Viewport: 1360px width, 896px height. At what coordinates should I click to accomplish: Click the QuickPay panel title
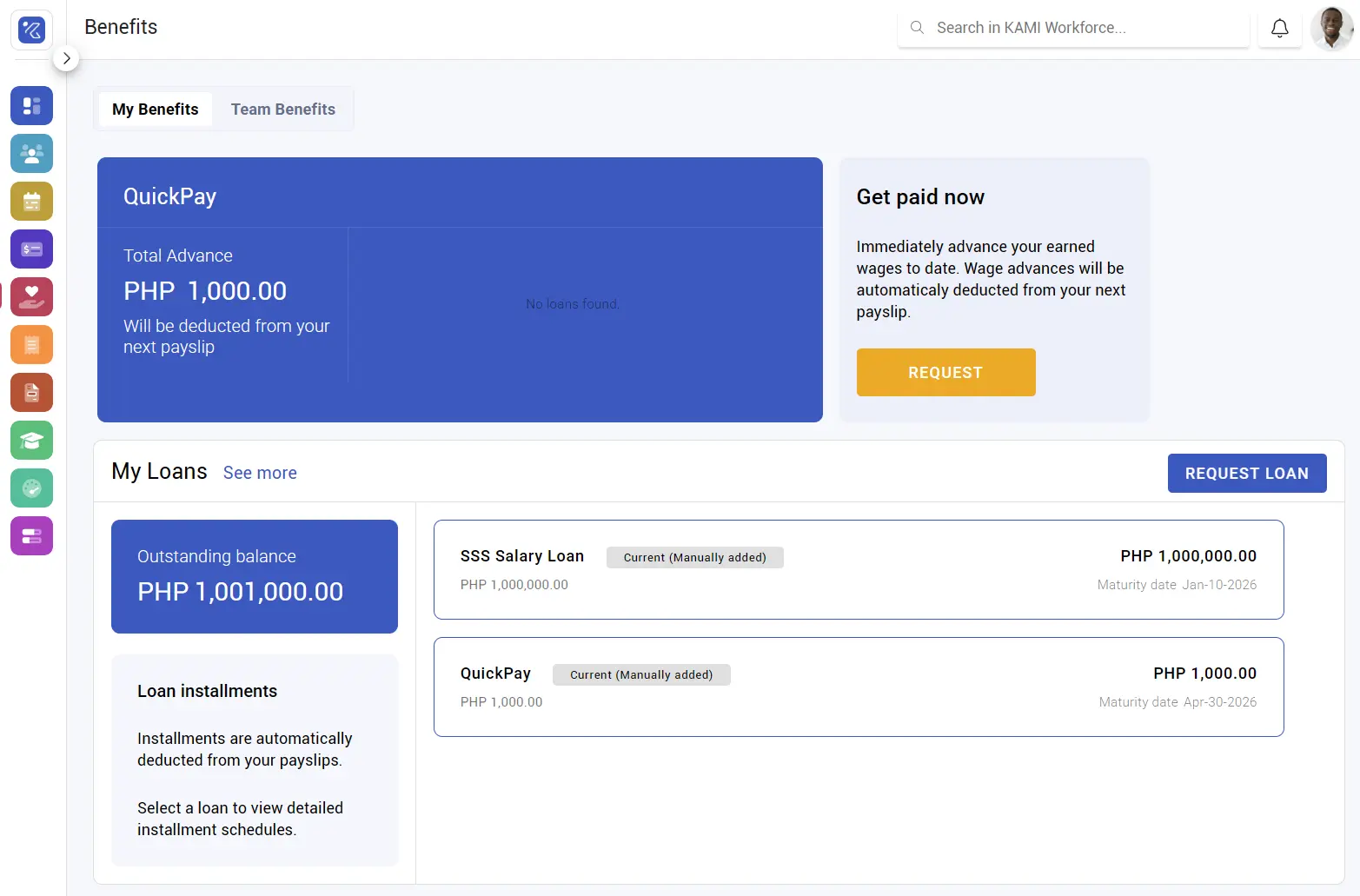[169, 196]
